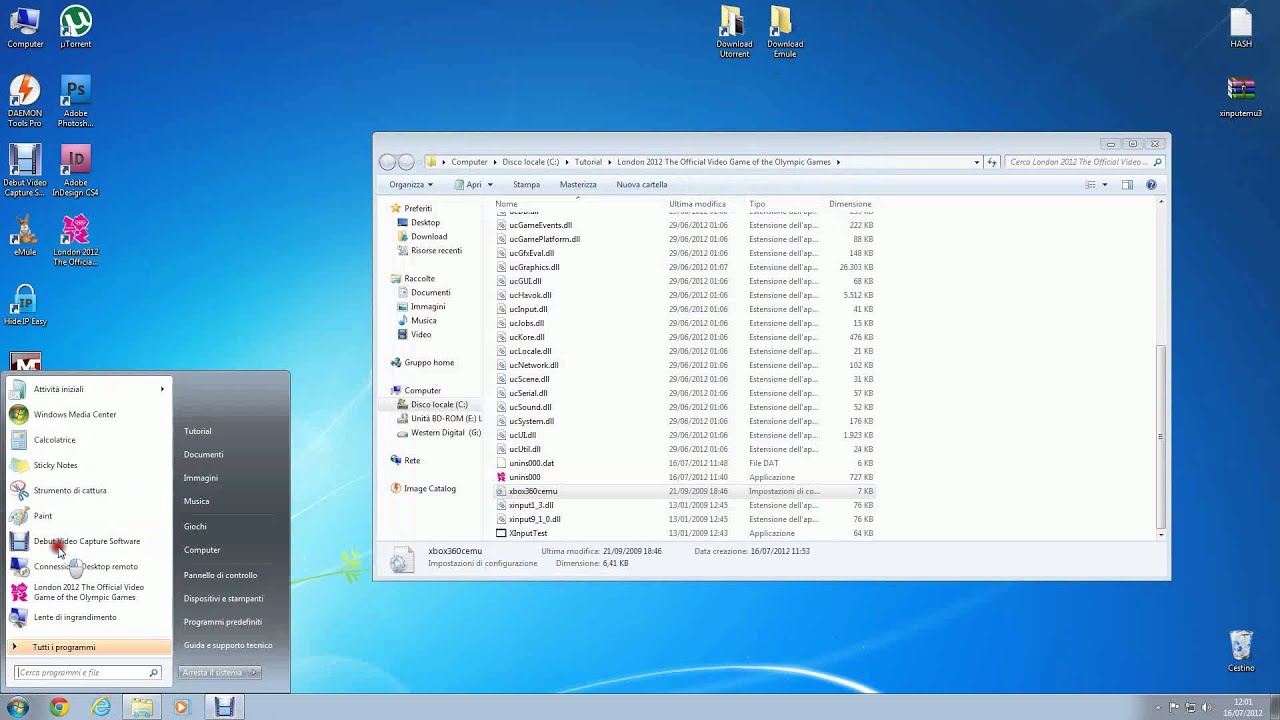Select Download Emule folder on desktop

point(785,31)
